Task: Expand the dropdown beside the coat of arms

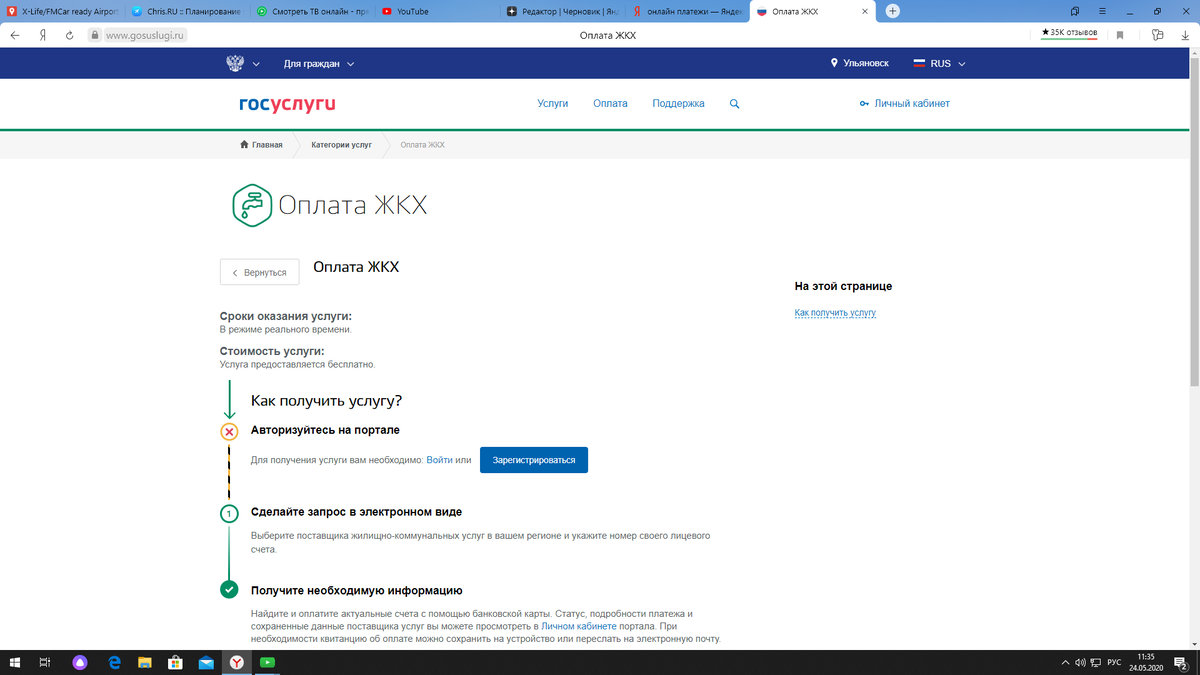Action: click(256, 64)
